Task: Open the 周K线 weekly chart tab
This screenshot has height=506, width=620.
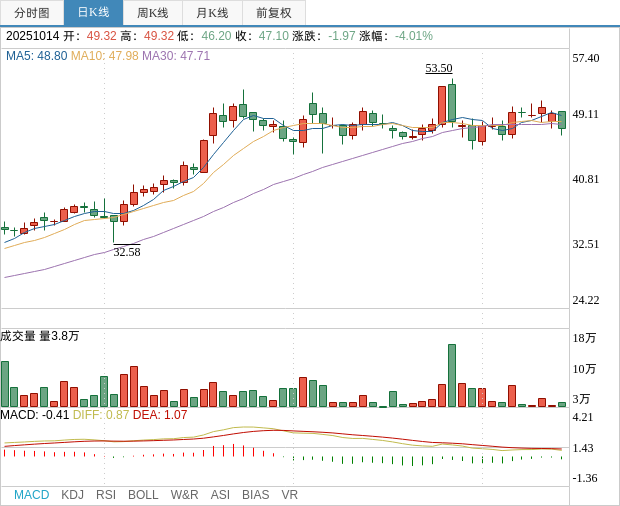Action: coord(153,13)
